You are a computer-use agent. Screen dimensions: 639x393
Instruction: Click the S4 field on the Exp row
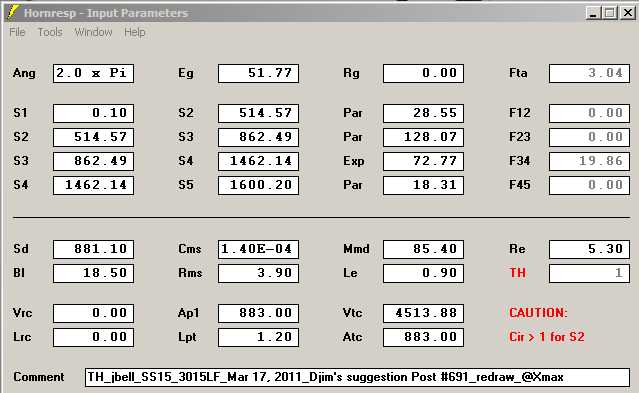point(258,161)
